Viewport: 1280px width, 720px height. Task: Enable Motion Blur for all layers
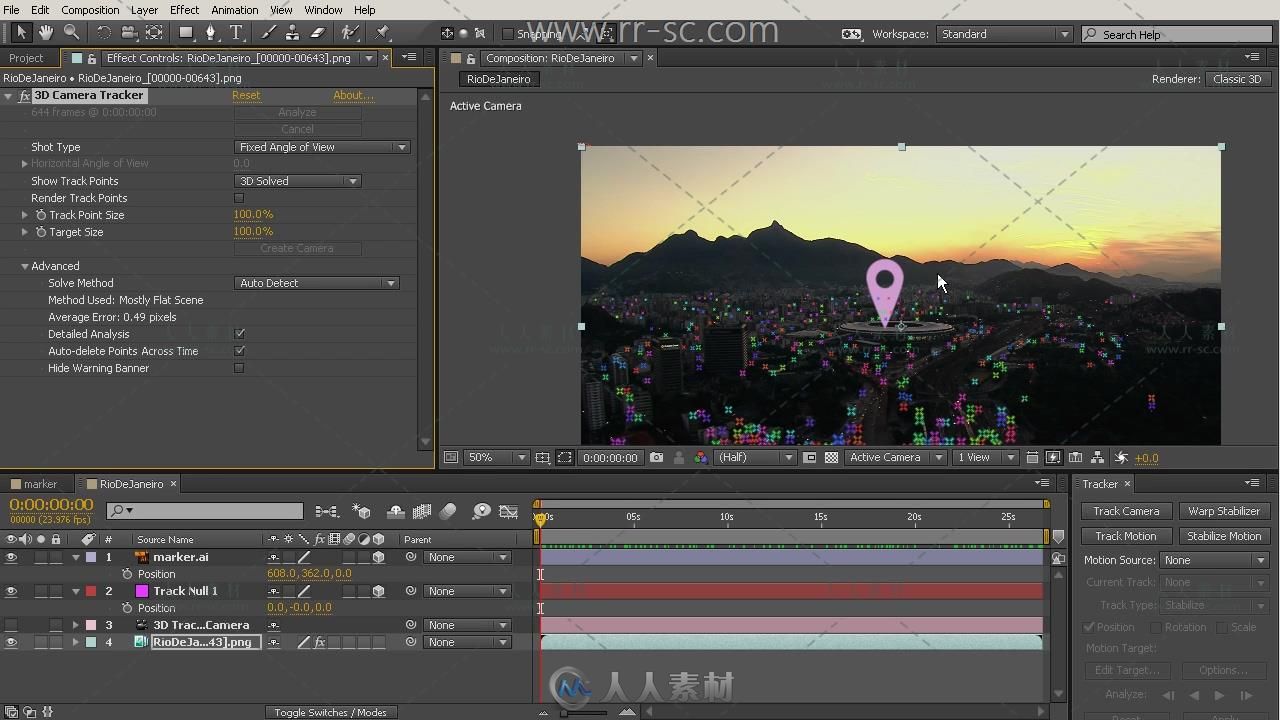tap(448, 511)
